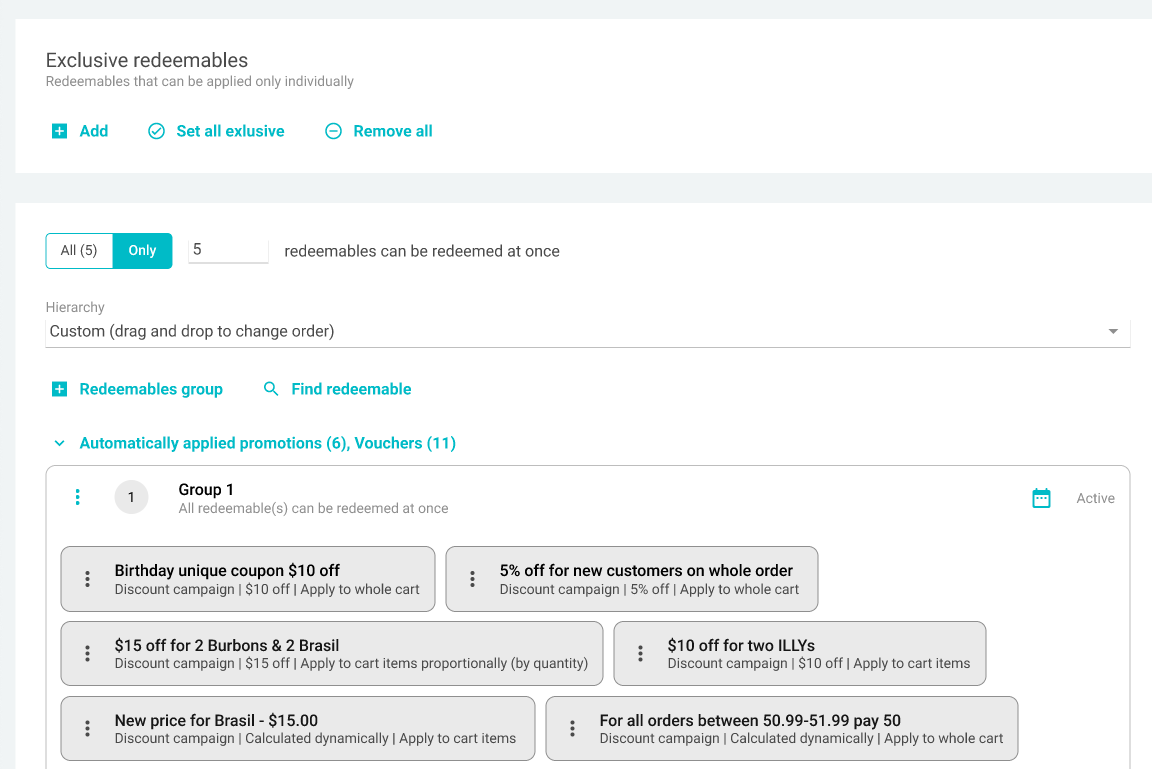Click the minus icon beside Remove all
This screenshot has height=769, width=1152.
(x=332, y=131)
